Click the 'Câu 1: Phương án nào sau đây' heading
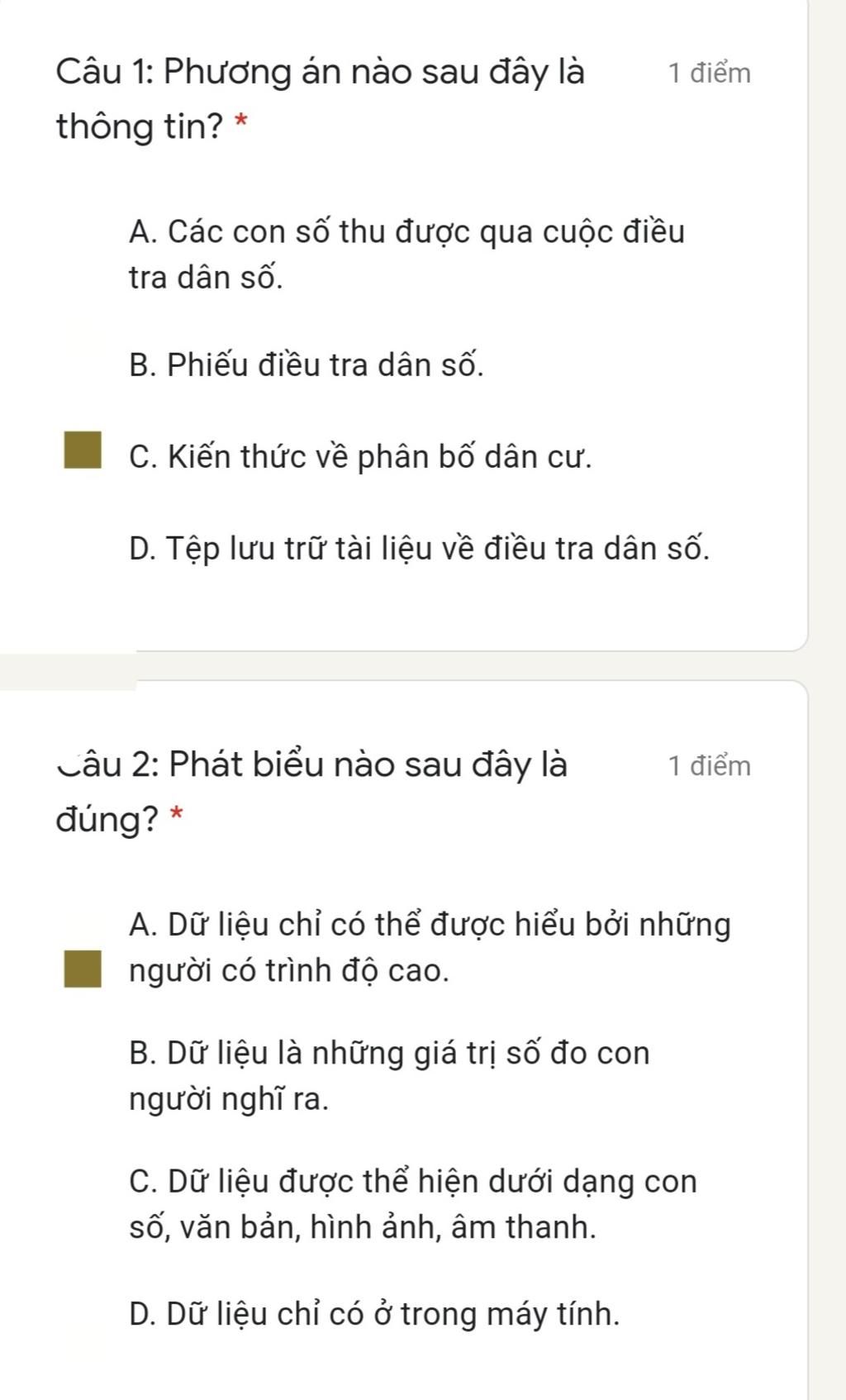Screen dimensions: 846x1400 point(321,73)
